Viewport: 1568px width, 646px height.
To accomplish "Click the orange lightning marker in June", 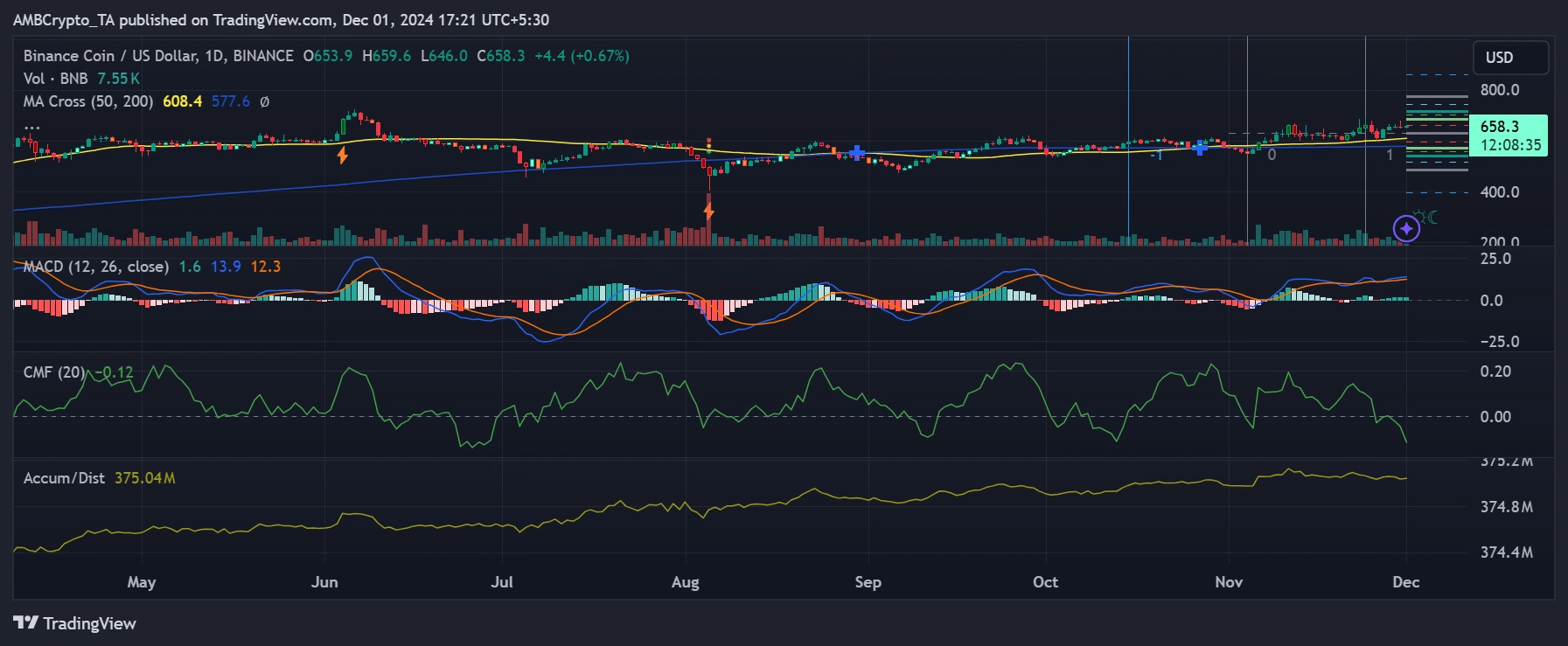I will pos(343,155).
